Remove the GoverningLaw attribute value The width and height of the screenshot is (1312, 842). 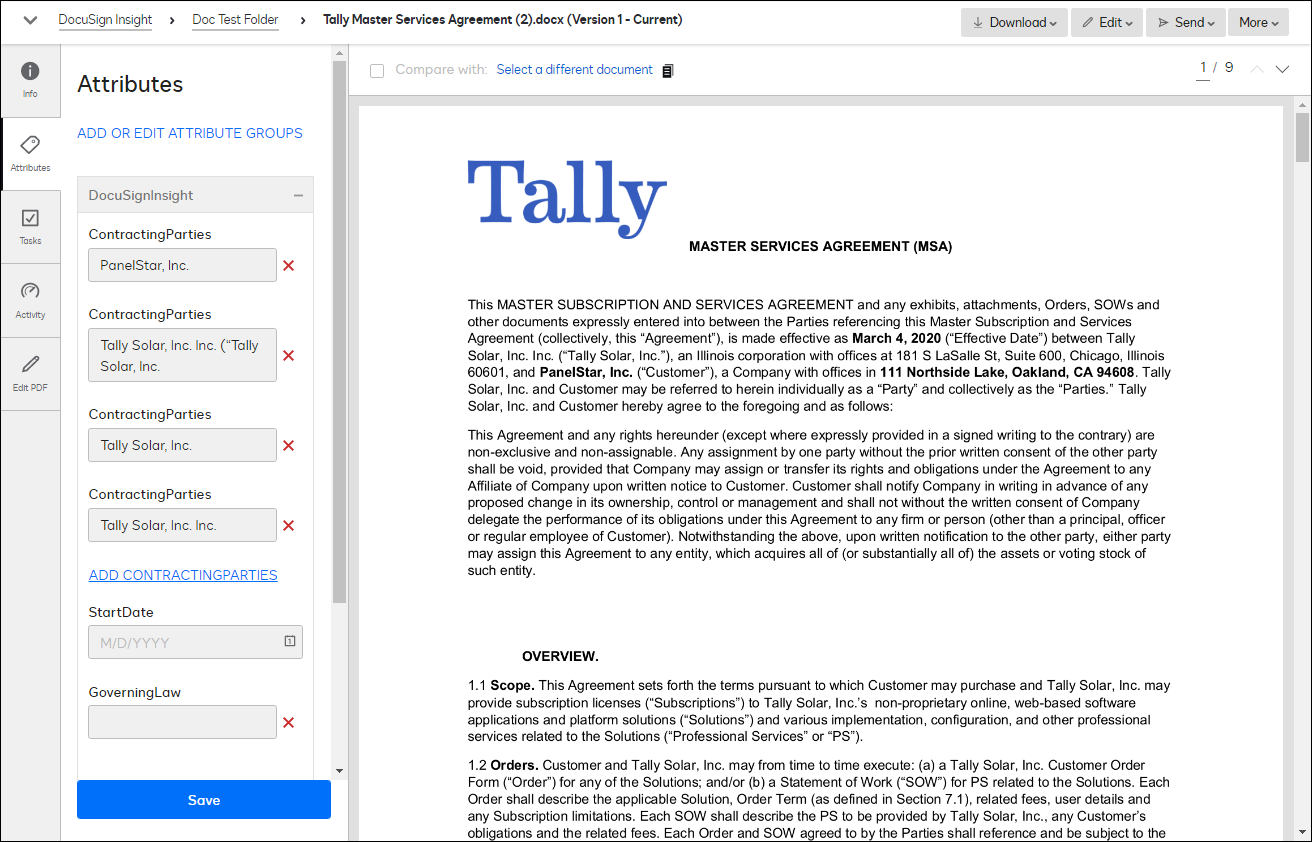pos(288,722)
